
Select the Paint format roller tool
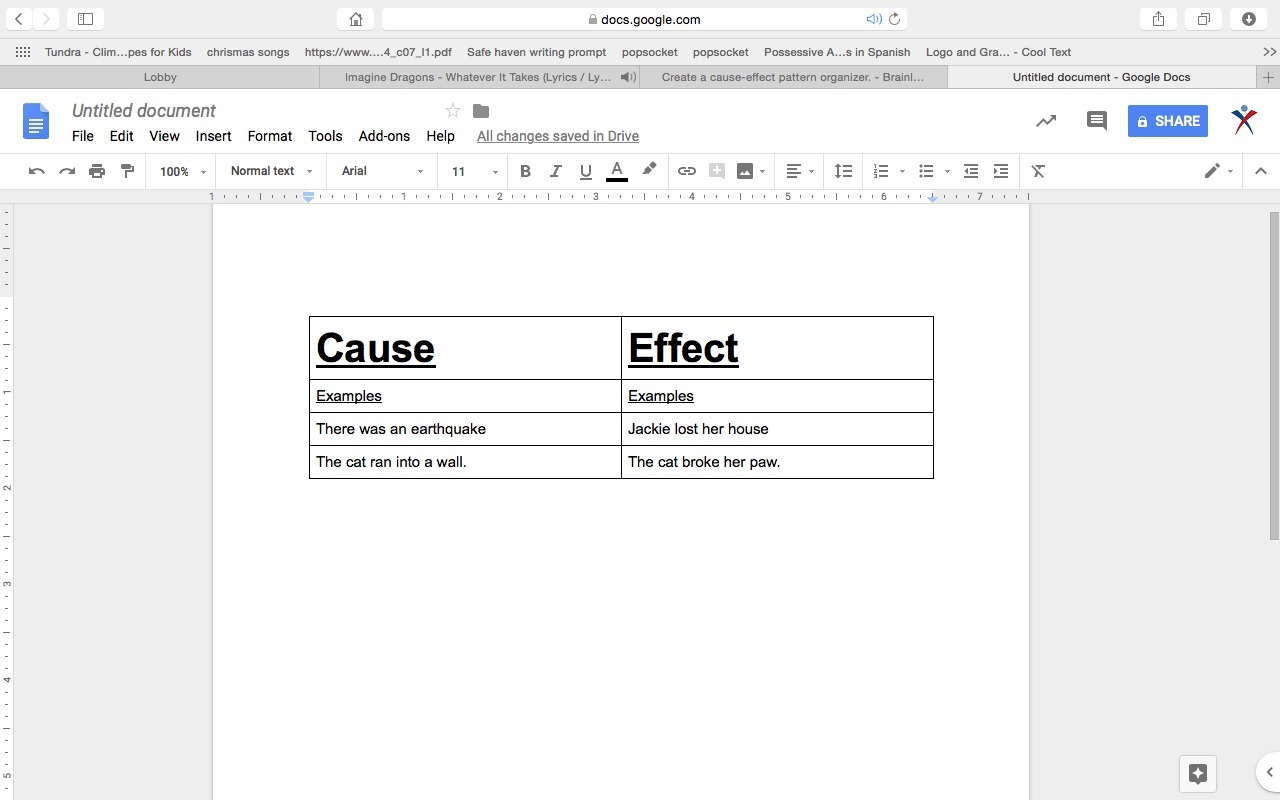(x=127, y=171)
